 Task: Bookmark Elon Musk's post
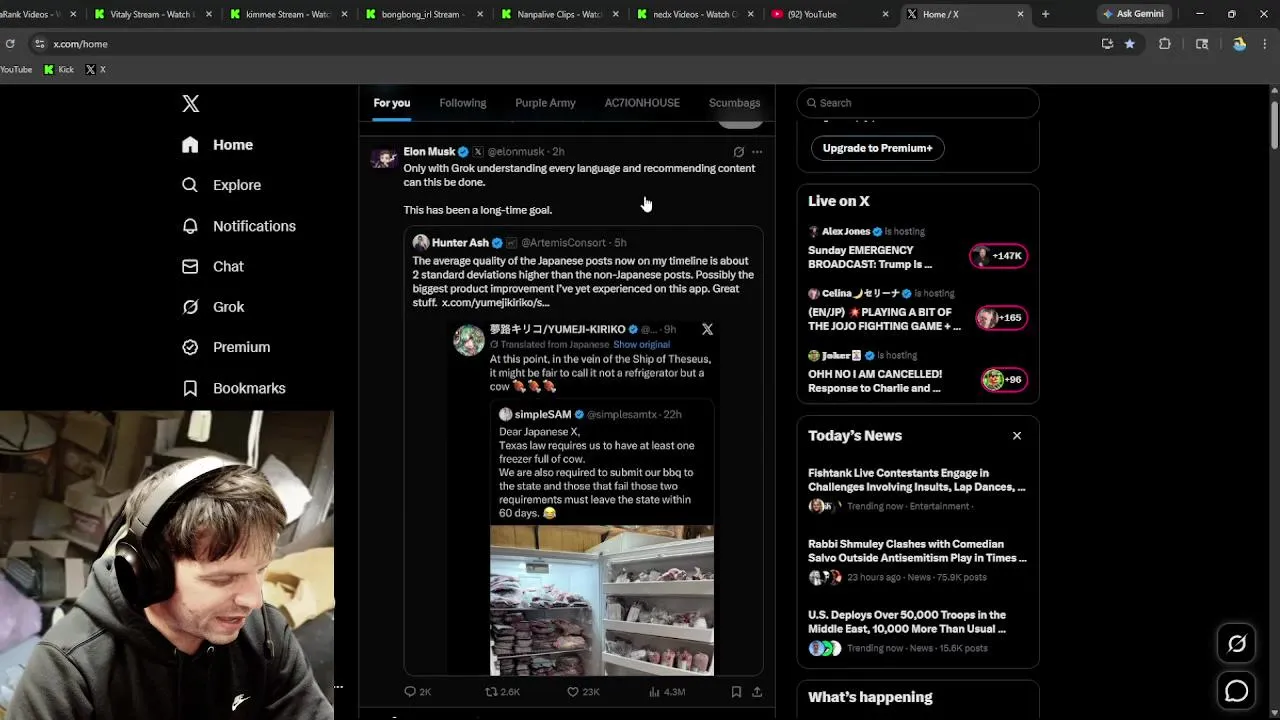click(x=736, y=691)
